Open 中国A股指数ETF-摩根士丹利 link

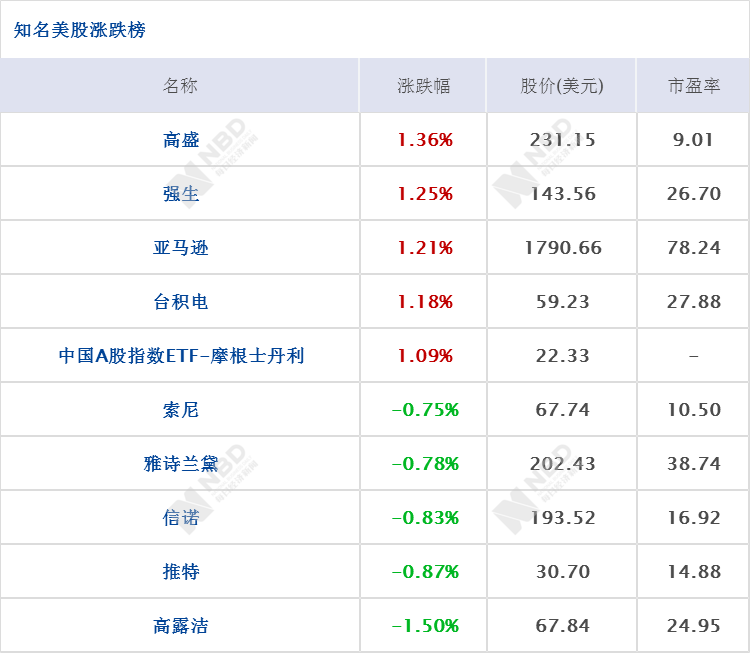click(181, 355)
